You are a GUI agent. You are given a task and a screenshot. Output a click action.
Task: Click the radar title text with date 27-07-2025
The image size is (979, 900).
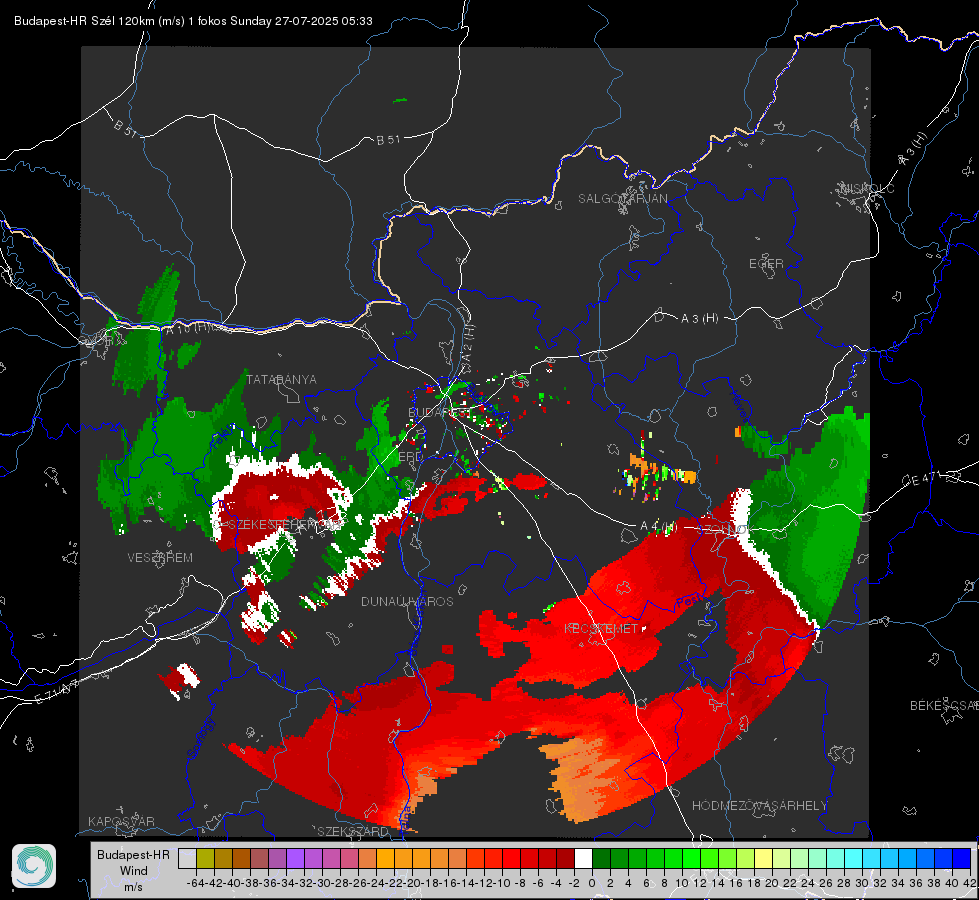coord(194,21)
